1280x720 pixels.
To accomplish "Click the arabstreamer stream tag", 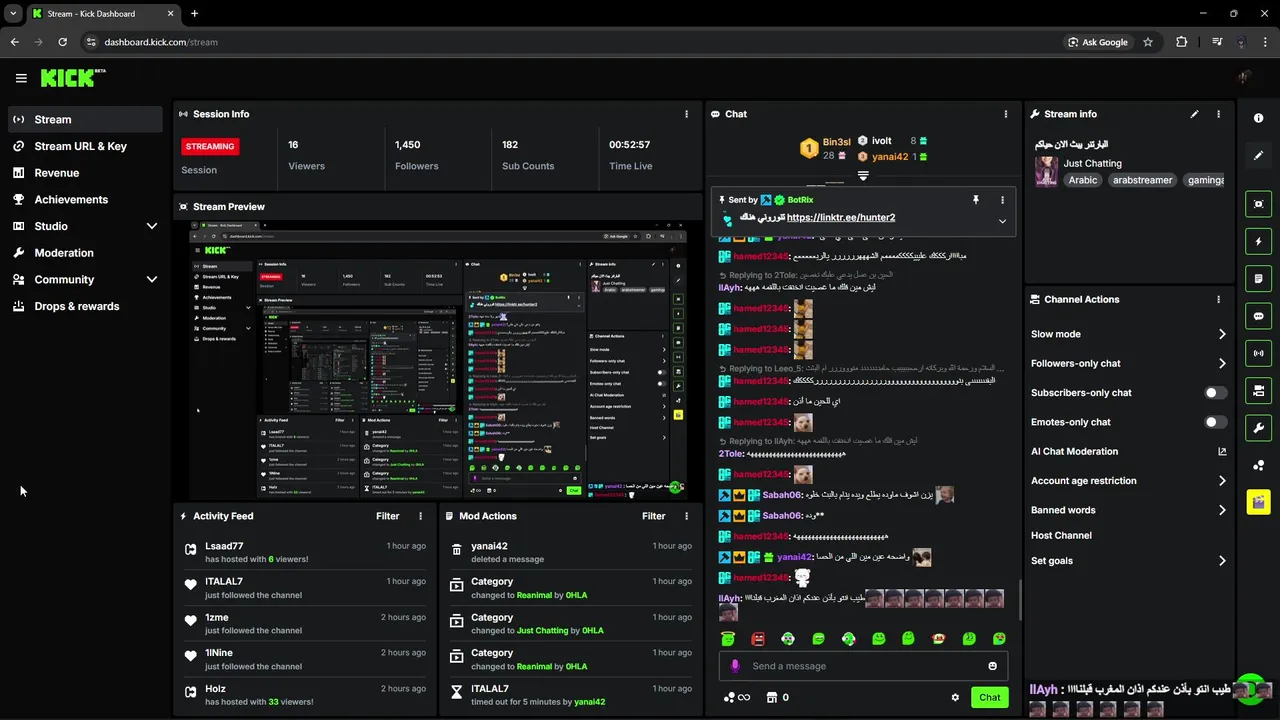I will pyautogui.click(x=1142, y=180).
